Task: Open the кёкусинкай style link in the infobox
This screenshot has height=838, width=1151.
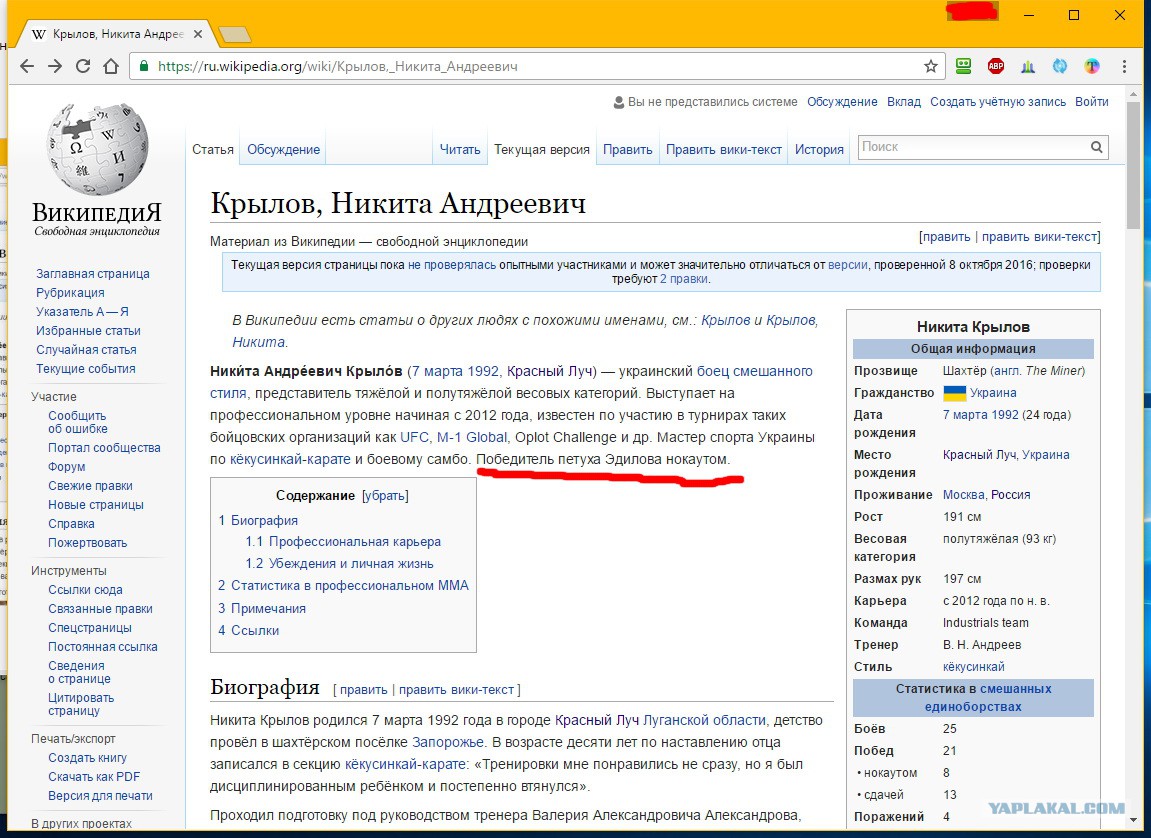Action: (973, 667)
